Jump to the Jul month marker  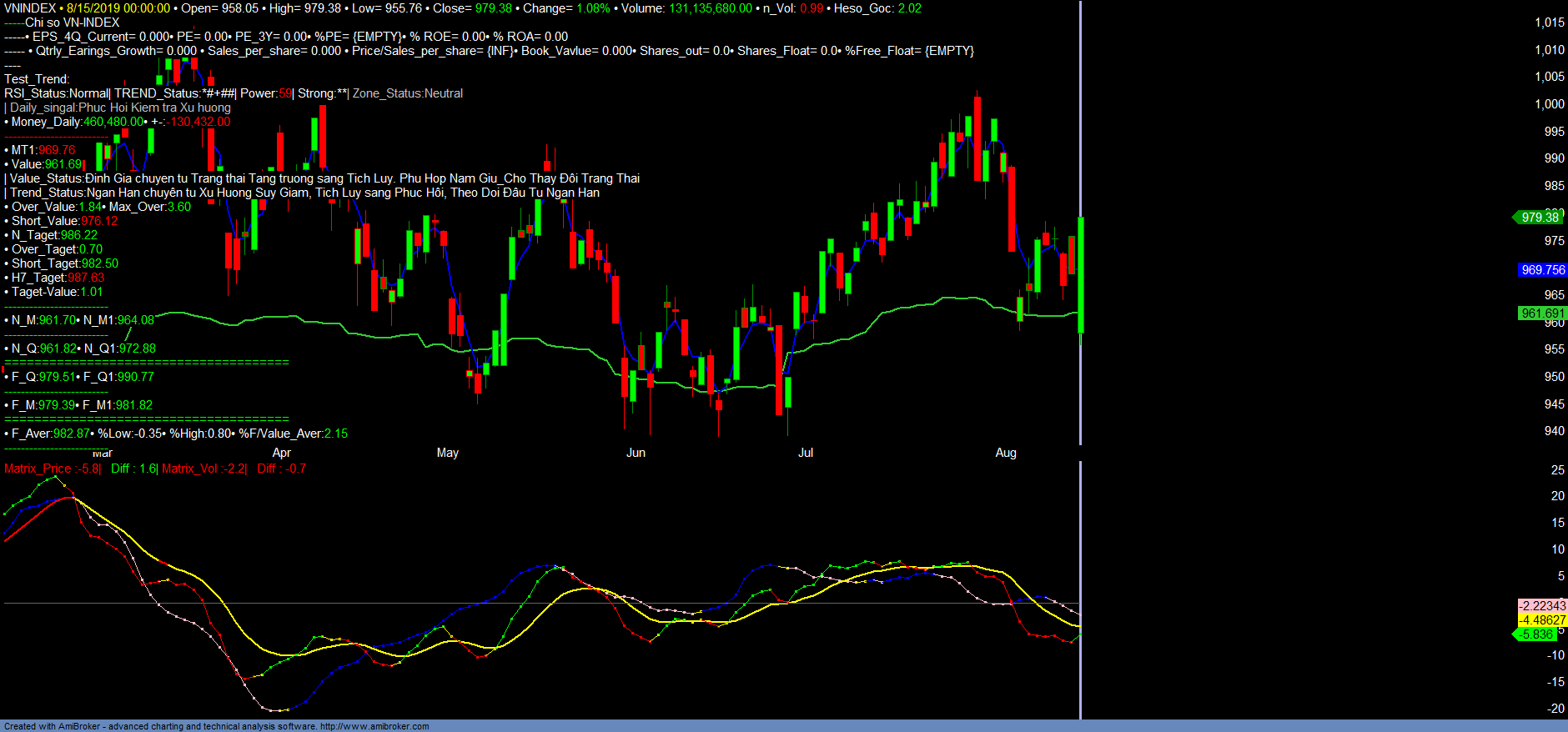[x=806, y=453]
